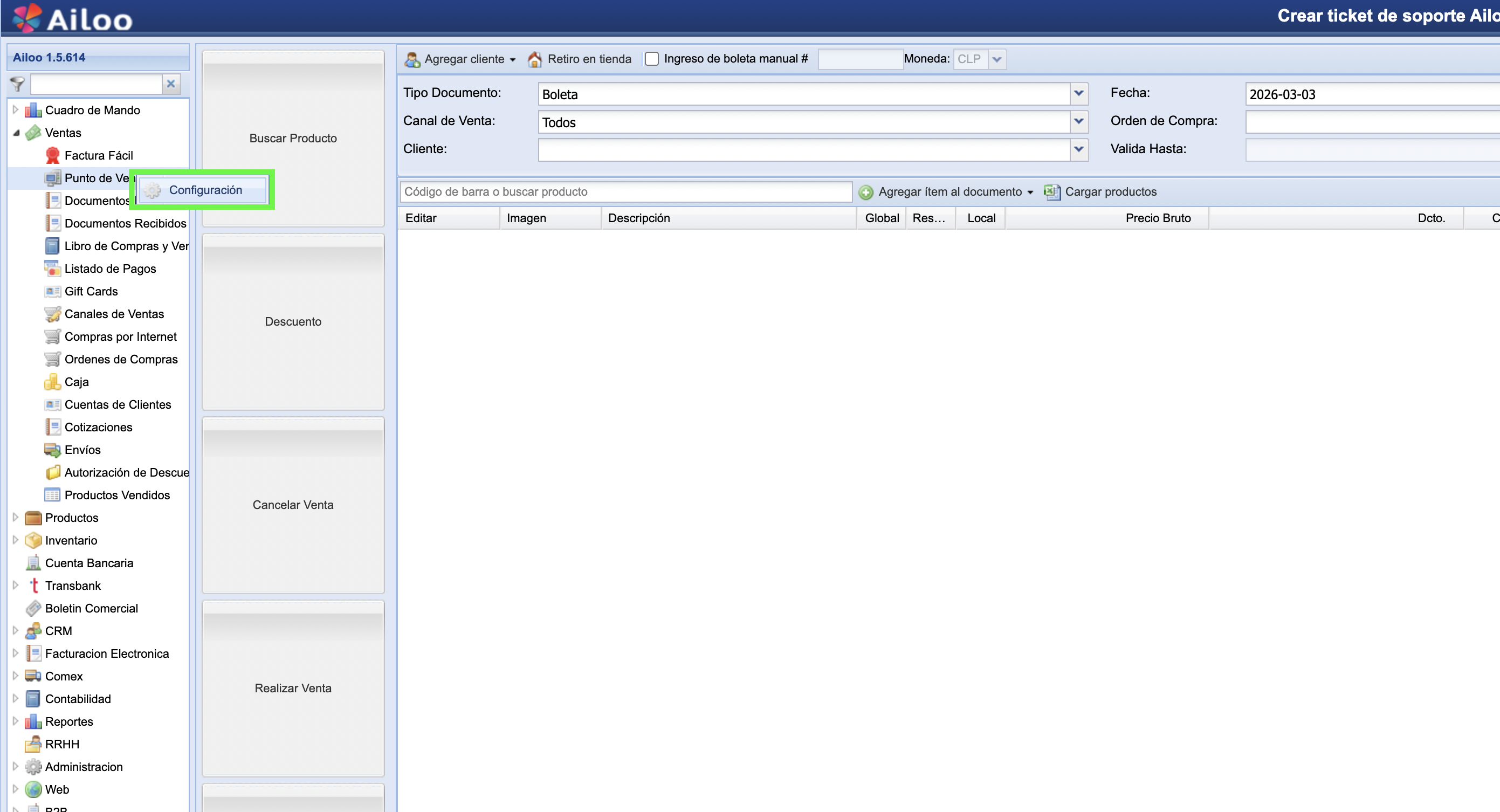Click the barcode product search field
Viewport: 1500px width, 812px height.
pos(626,191)
